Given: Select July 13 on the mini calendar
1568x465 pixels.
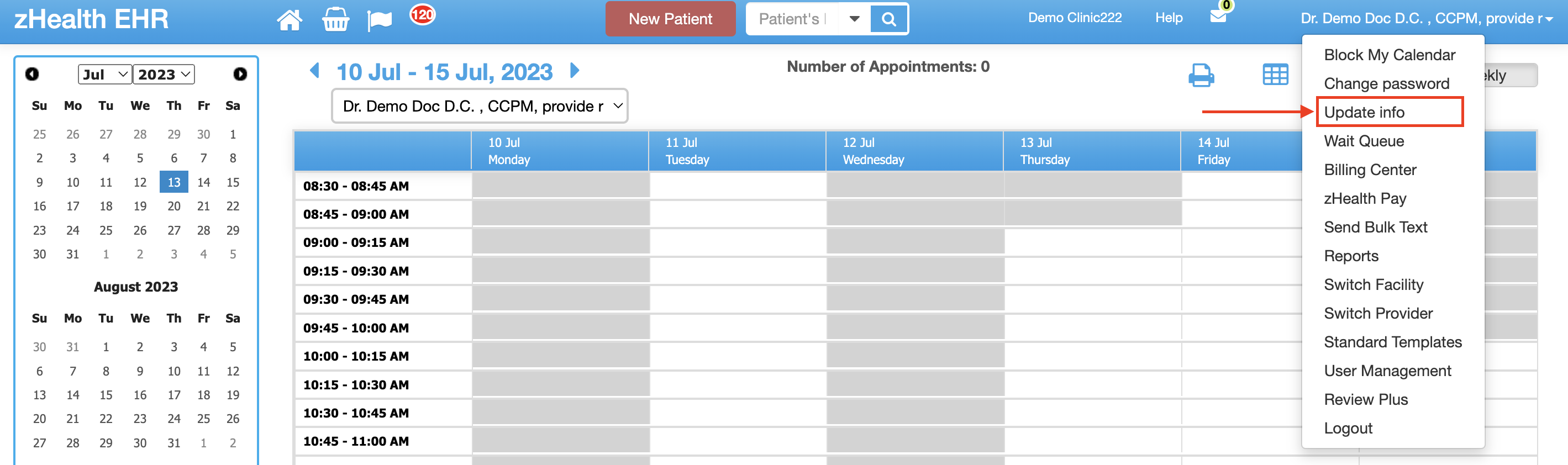Looking at the screenshot, I should pyautogui.click(x=173, y=181).
